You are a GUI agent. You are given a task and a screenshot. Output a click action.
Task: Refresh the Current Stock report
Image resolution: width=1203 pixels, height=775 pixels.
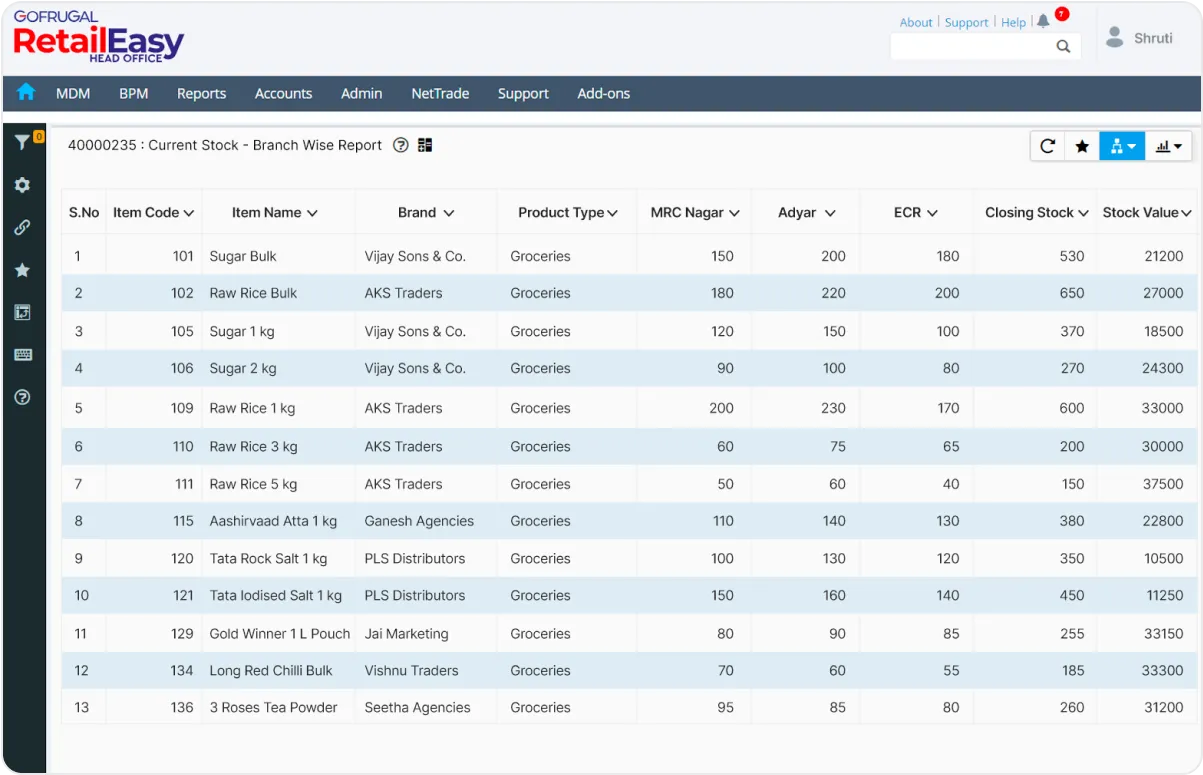tap(1046, 145)
